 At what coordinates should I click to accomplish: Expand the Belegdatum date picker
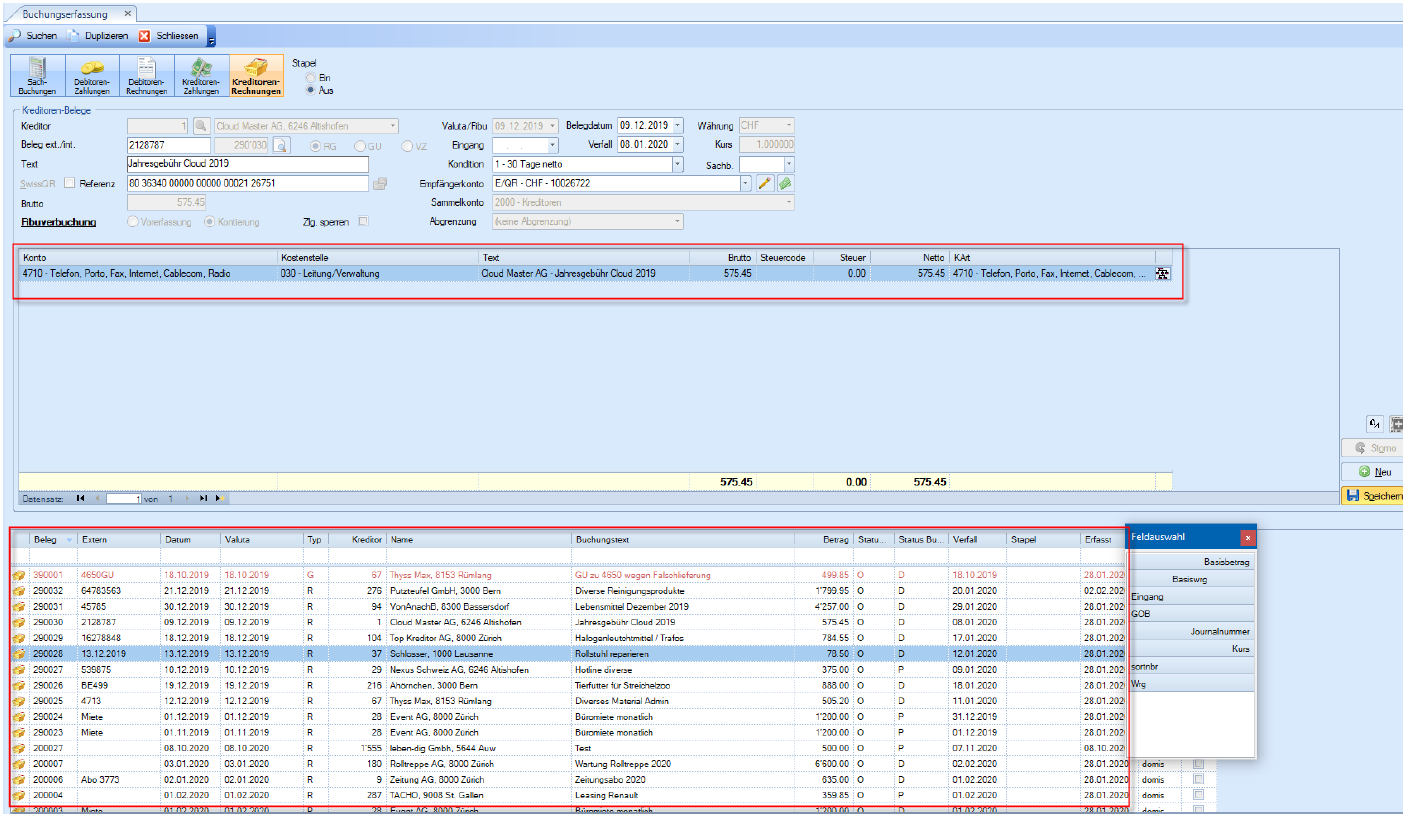(x=678, y=126)
